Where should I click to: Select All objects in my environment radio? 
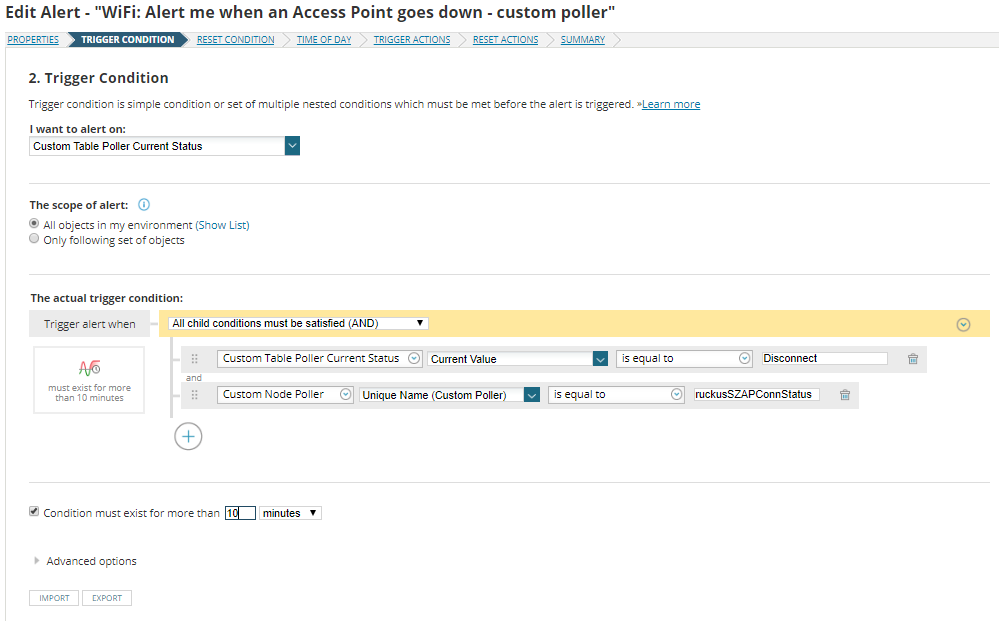point(34,223)
